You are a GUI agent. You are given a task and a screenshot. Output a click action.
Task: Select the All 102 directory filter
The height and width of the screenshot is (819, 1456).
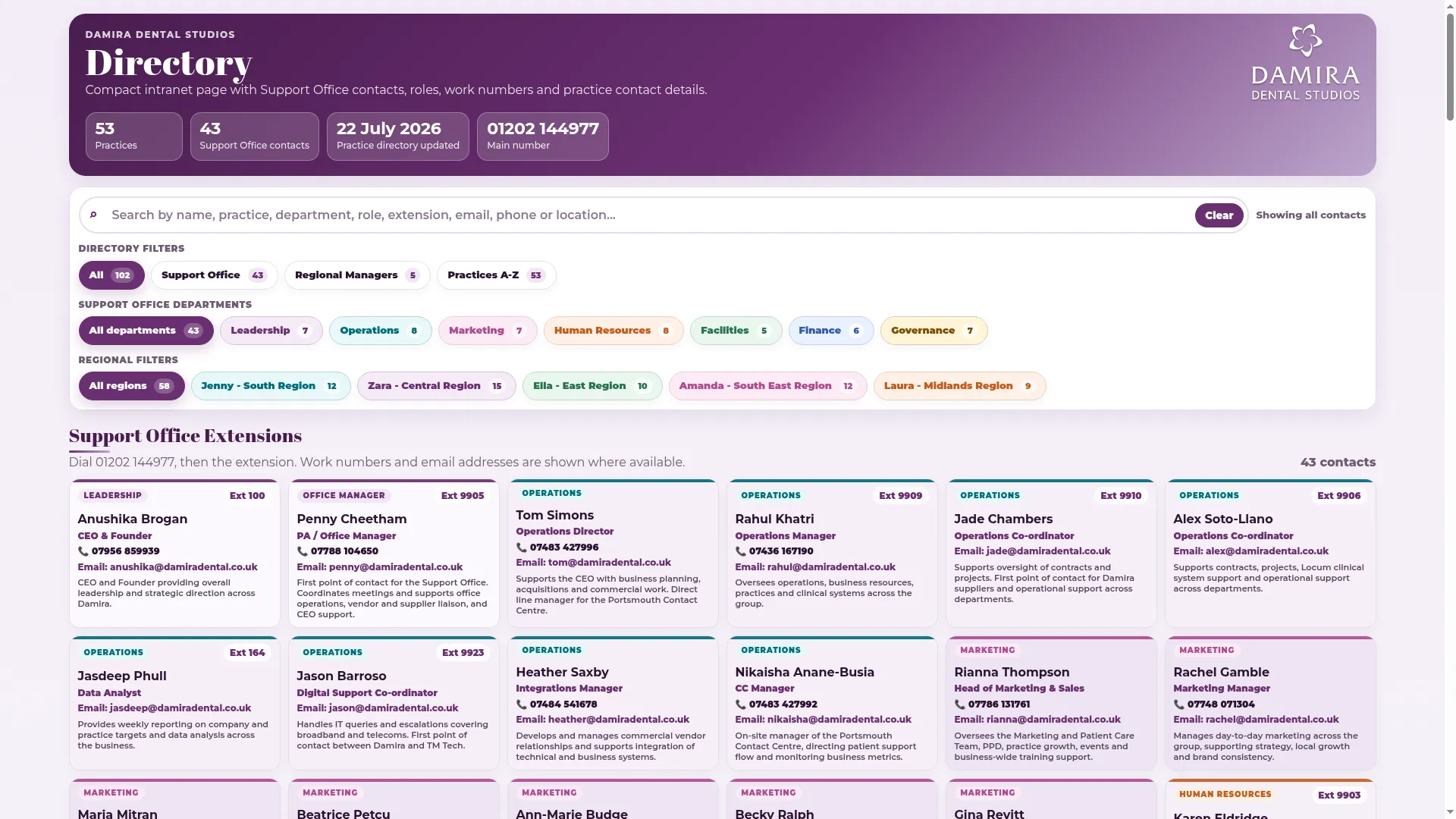tap(111, 275)
